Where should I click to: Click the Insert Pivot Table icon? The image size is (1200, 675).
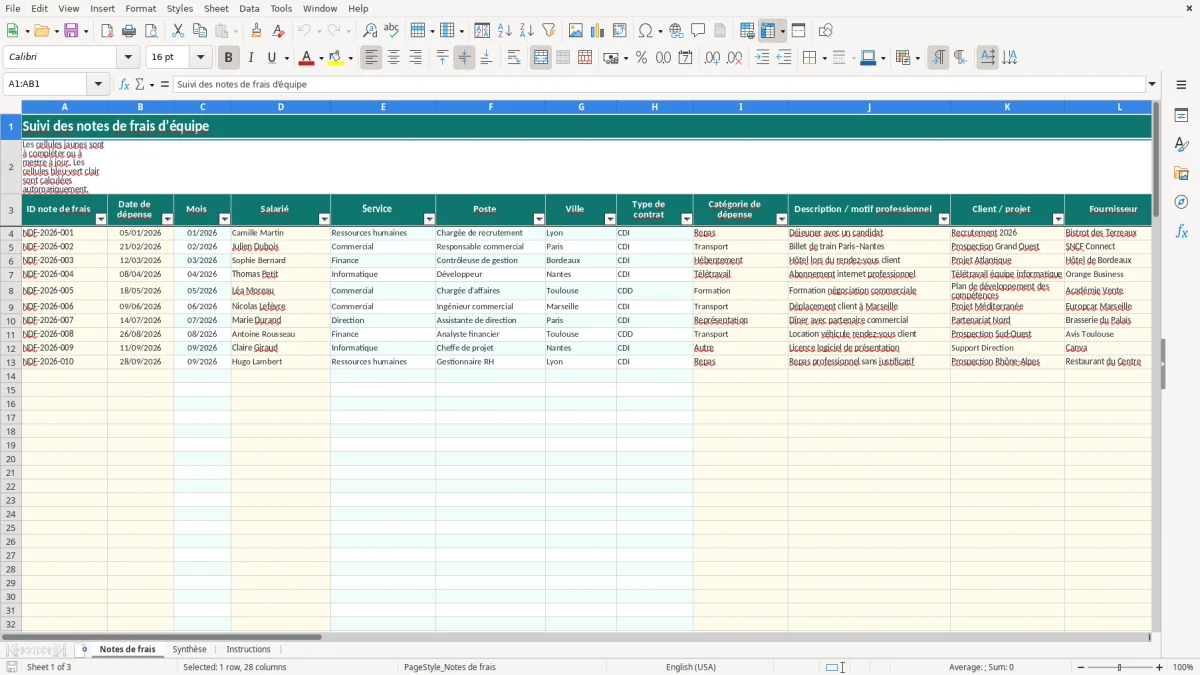coord(620,31)
